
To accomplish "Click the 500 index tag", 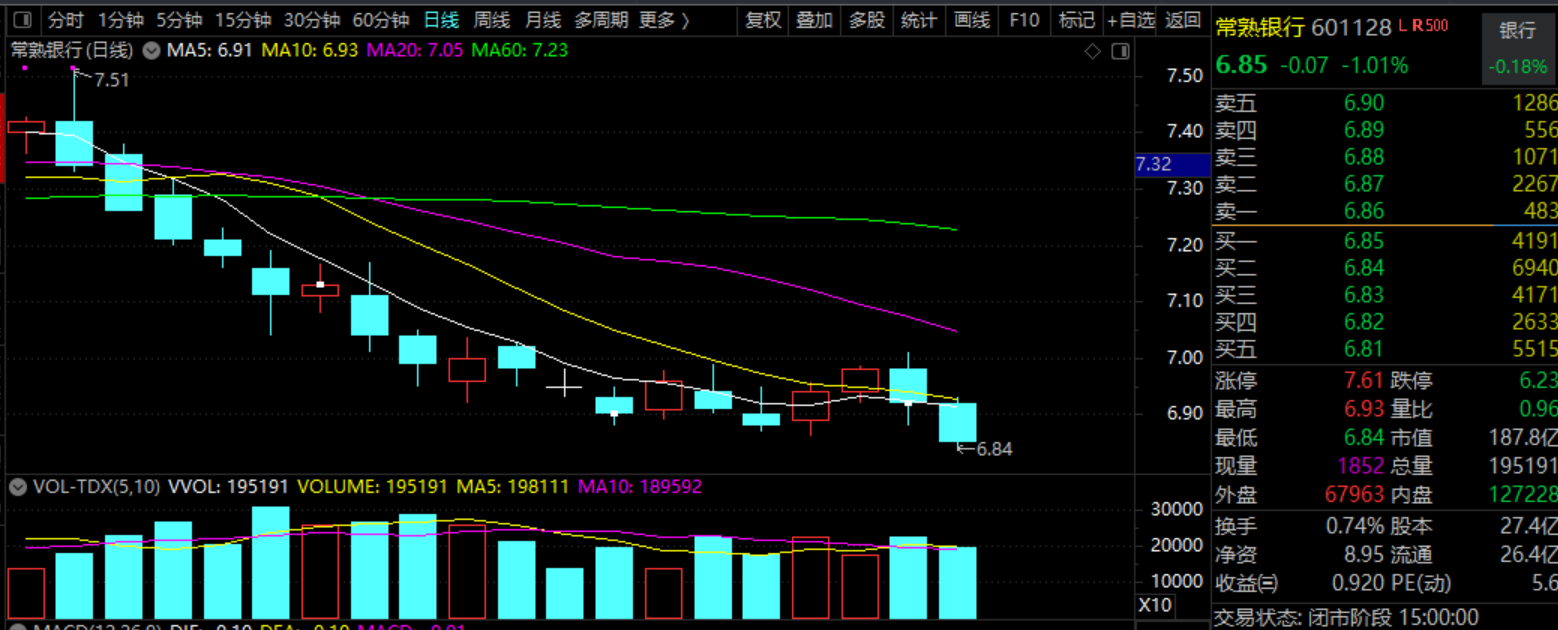I will click(x=1437, y=25).
